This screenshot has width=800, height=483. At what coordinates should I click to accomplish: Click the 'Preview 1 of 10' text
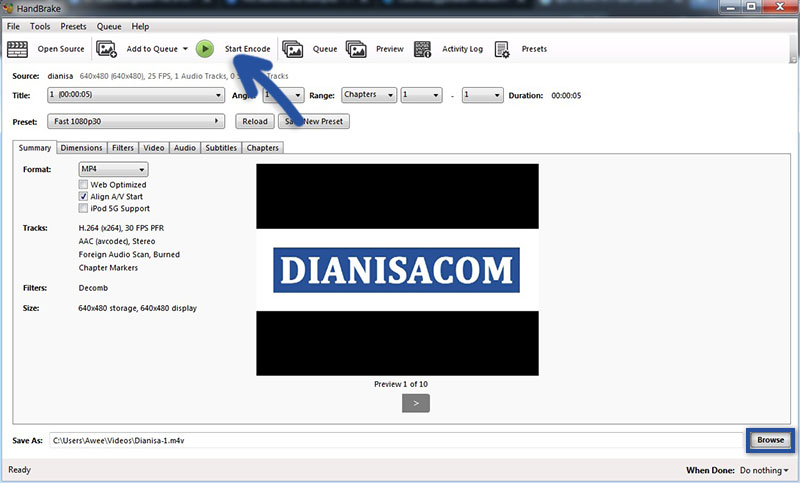pyautogui.click(x=401, y=384)
